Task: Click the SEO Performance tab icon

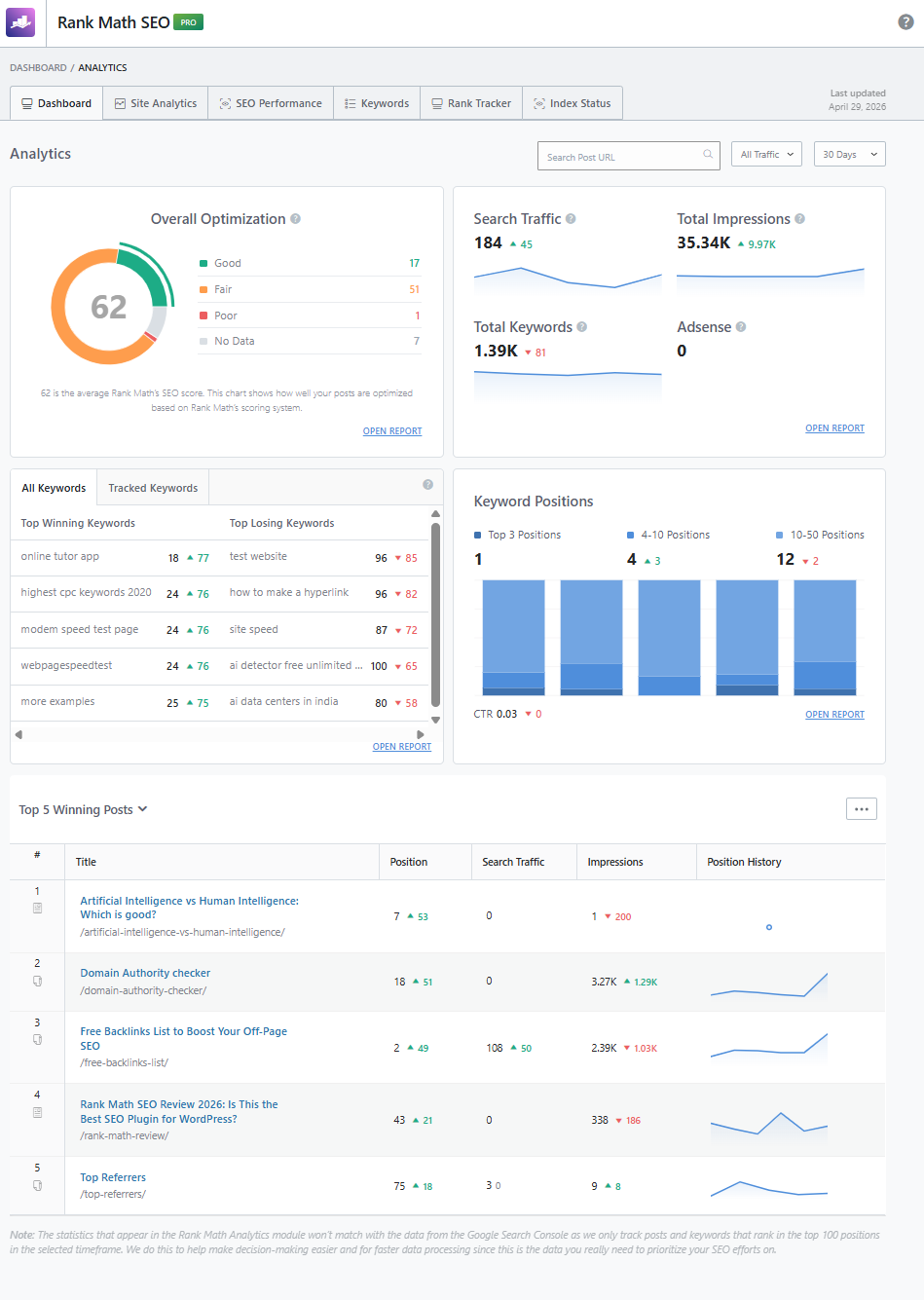Action: 225,103
